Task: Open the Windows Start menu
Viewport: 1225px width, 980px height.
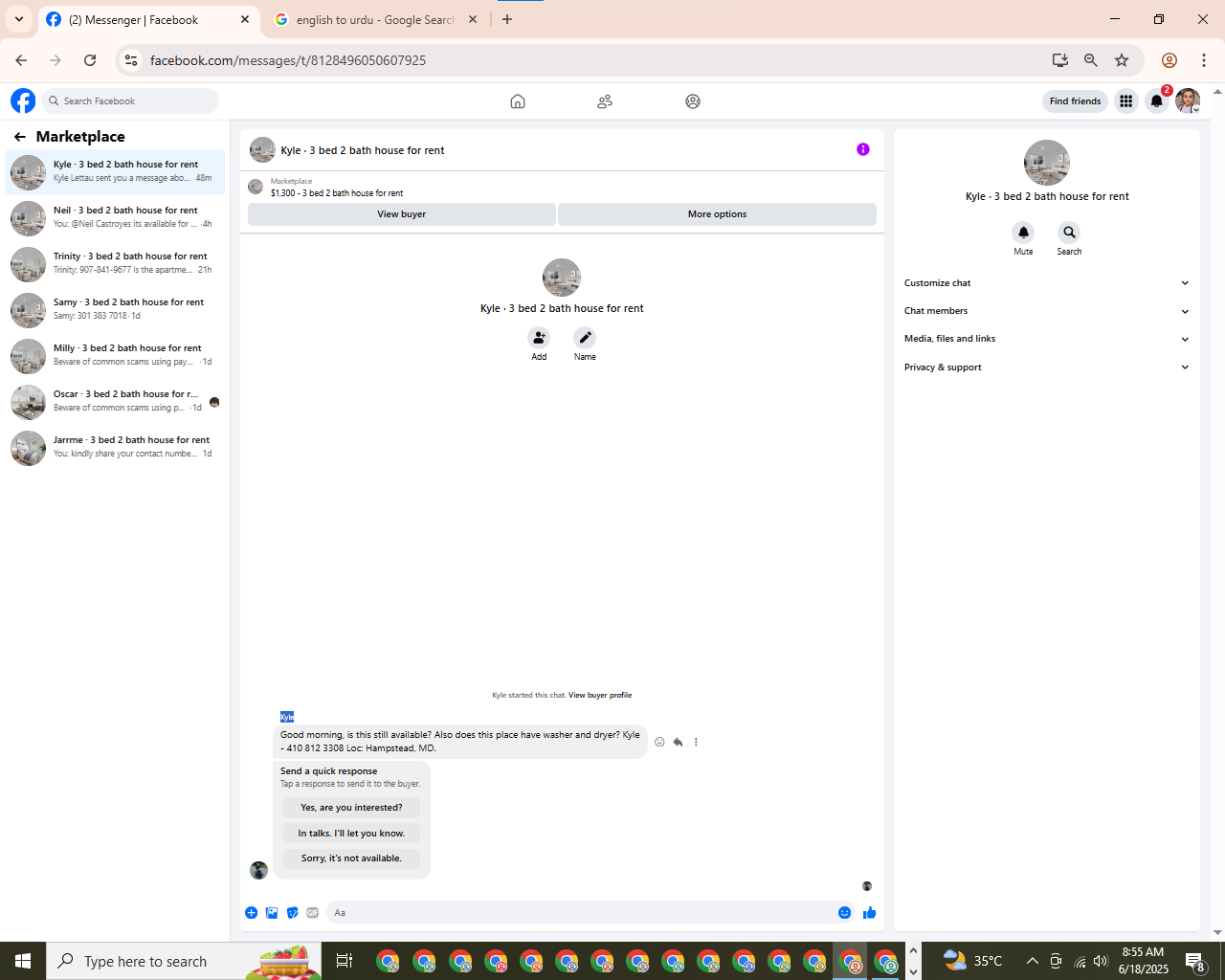Action: [x=23, y=961]
